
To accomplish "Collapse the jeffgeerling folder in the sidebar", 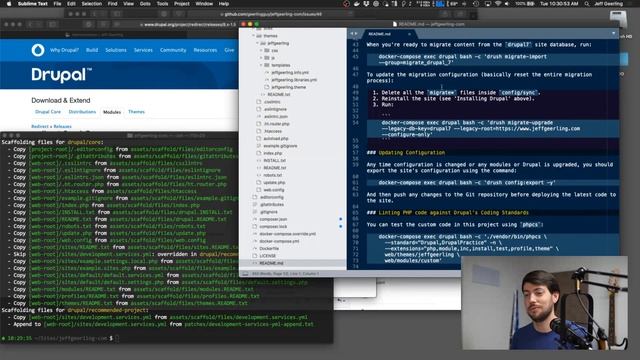I will click(x=257, y=43).
